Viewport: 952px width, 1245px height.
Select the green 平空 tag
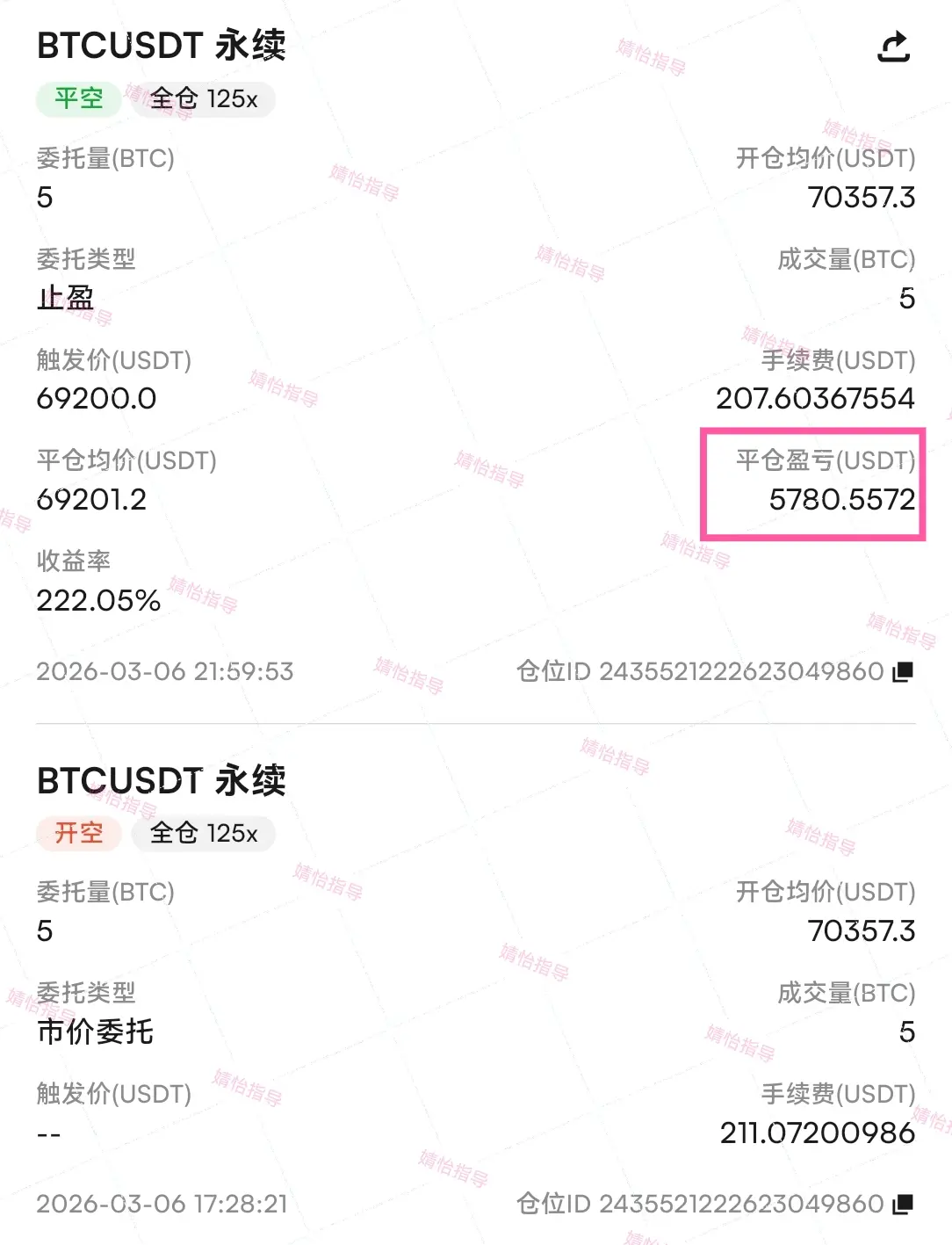(x=79, y=98)
